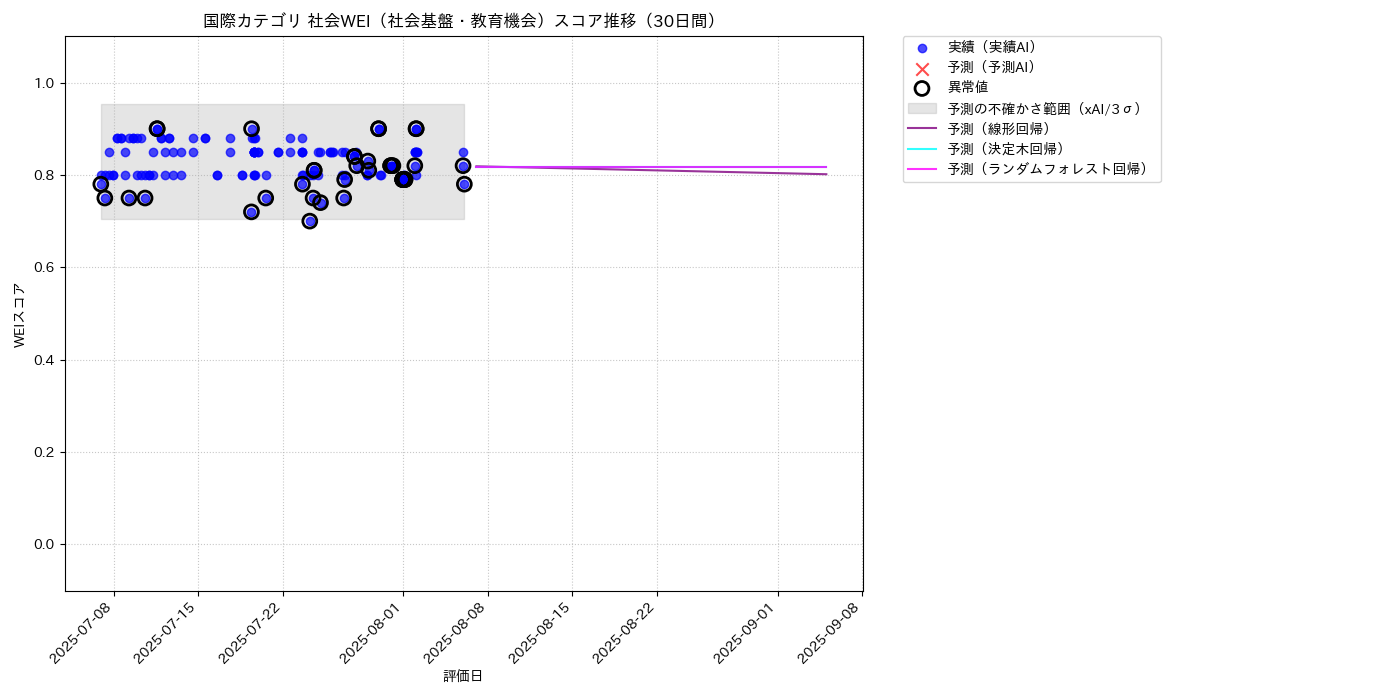Click legend label 予測（ランダムフォレスト回帰）
The image size is (1400, 700).
pos(1050,170)
